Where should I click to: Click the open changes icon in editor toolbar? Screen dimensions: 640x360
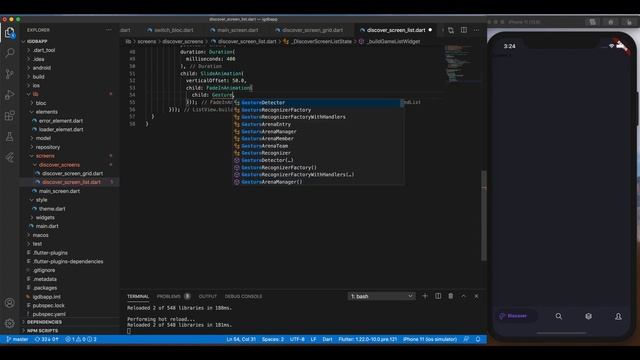click(451, 30)
